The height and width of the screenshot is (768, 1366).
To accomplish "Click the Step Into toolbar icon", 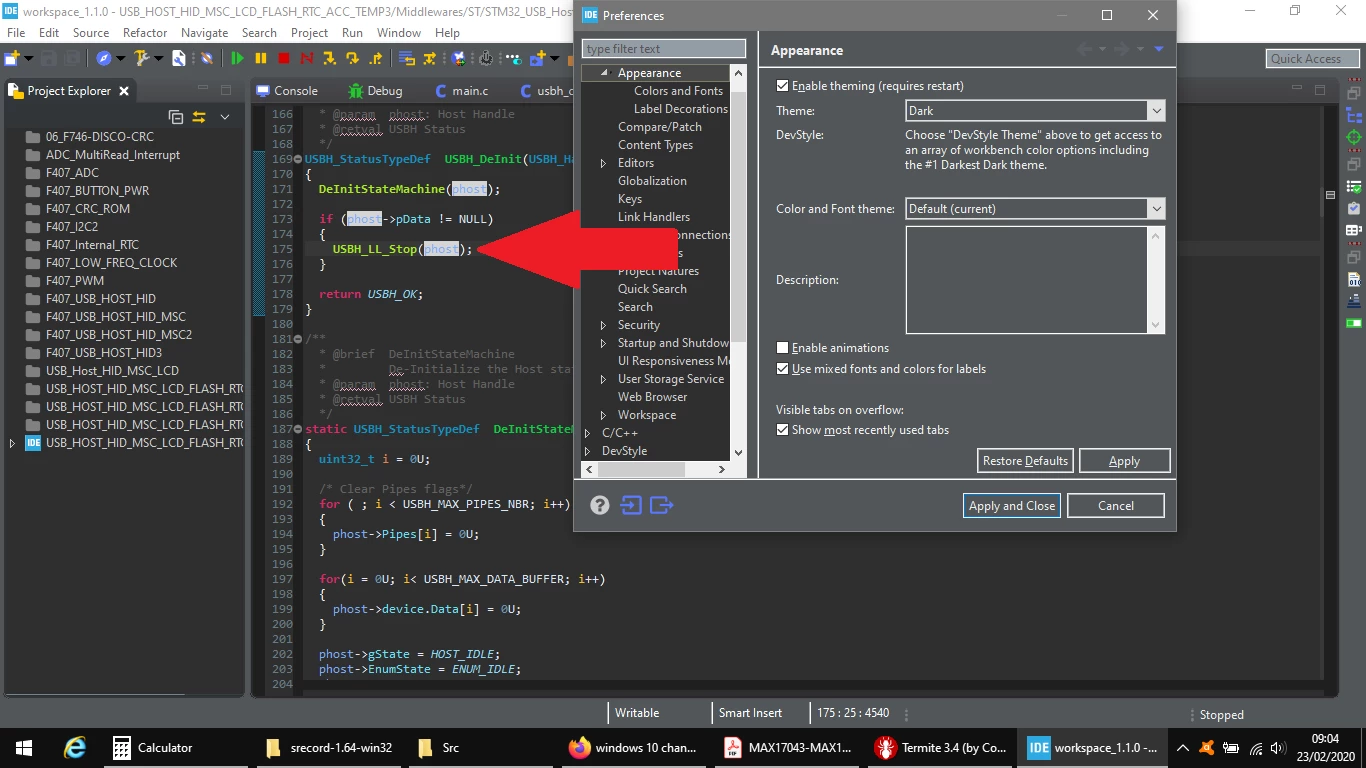I will tap(330, 59).
